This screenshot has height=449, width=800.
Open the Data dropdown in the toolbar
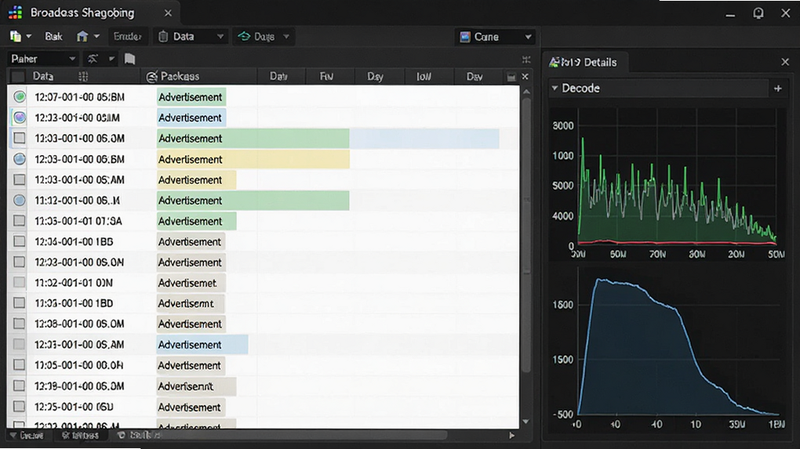click(191, 36)
